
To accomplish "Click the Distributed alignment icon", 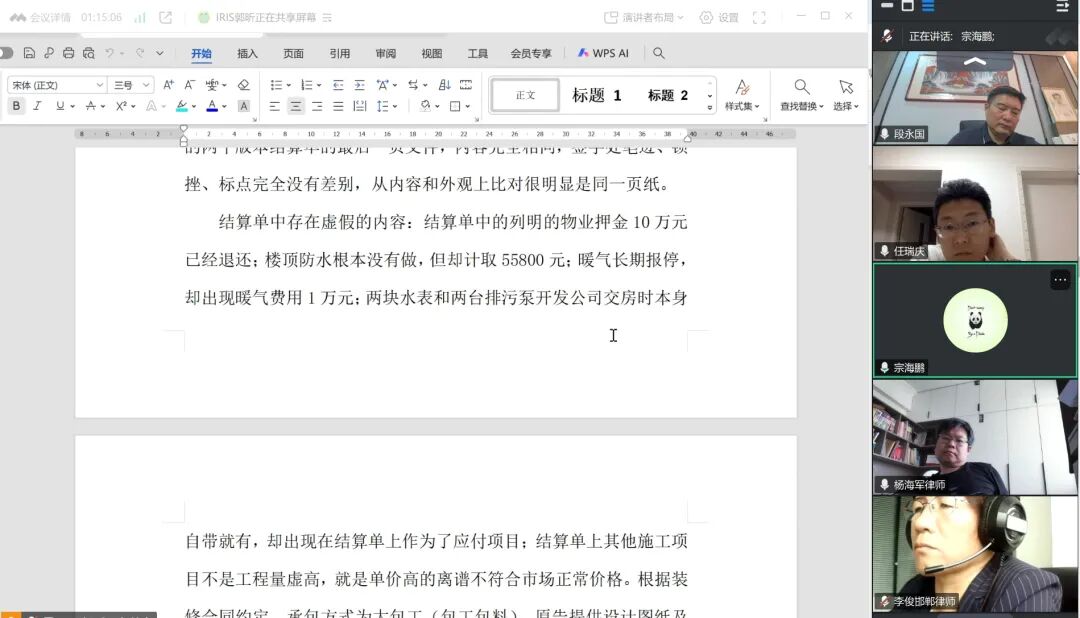I will [360, 106].
